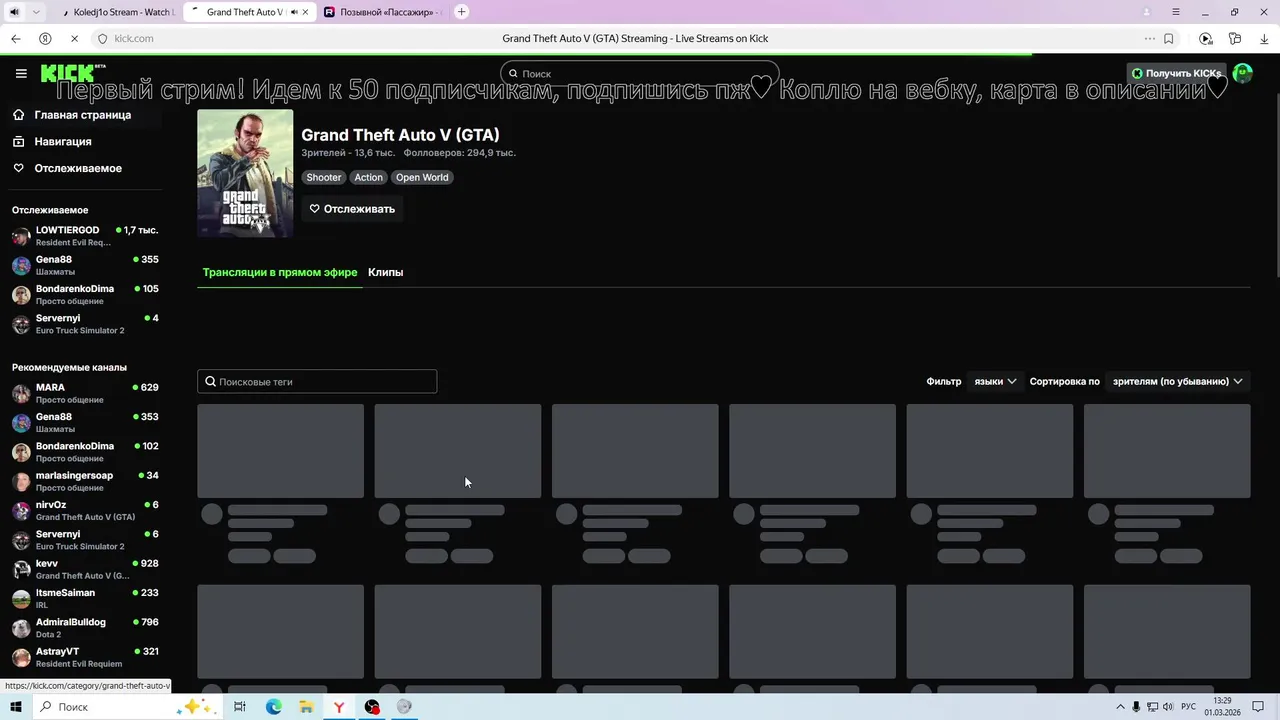Mute audio on Grand Theft Auto tab

pos(293,12)
